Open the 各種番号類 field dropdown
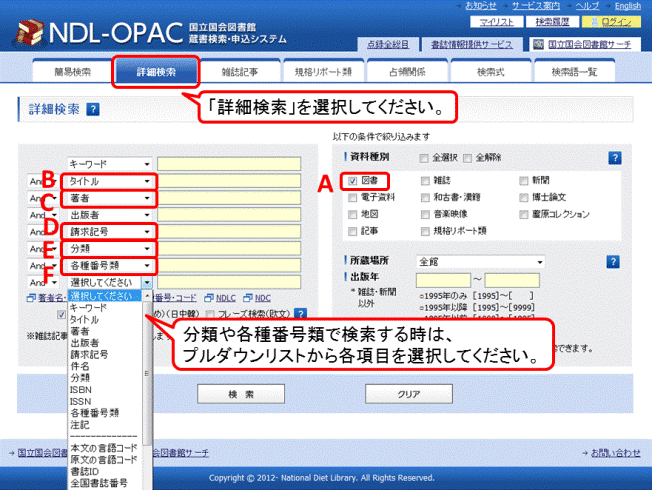 pyautogui.click(x=109, y=265)
